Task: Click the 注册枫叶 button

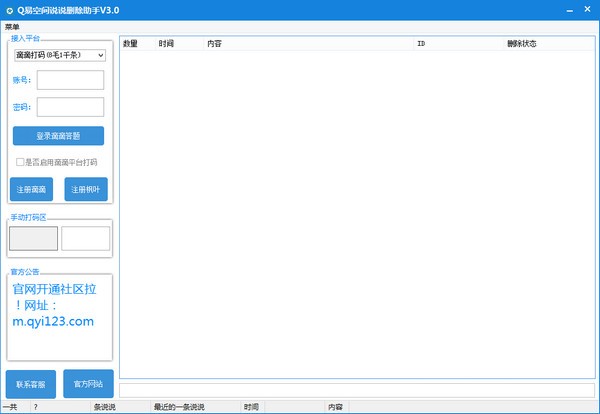Action: (86, 189)
